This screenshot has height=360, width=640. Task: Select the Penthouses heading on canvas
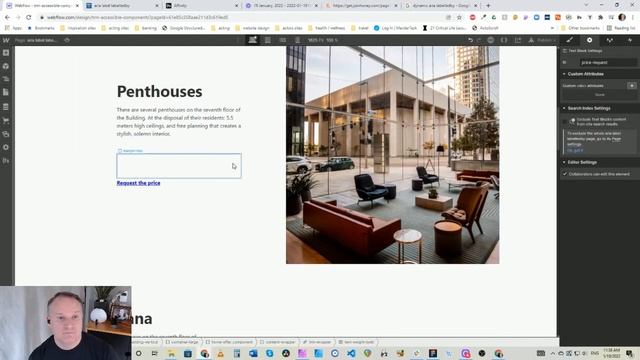(x=160, y=91)
